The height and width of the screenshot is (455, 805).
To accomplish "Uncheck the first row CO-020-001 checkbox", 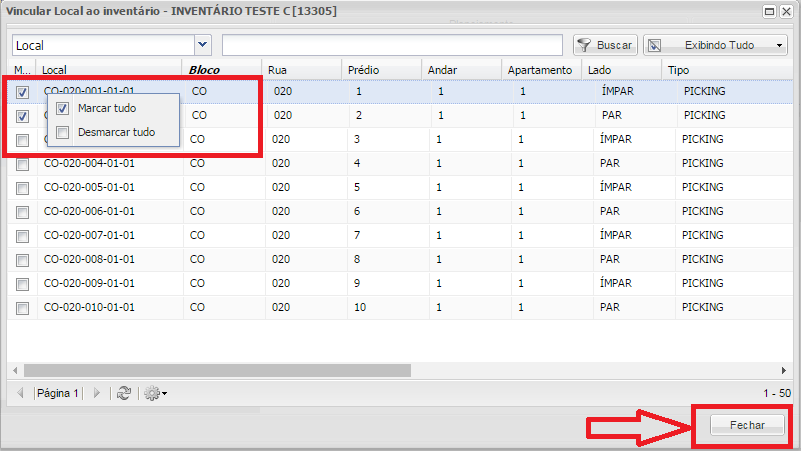I will 22,92.
